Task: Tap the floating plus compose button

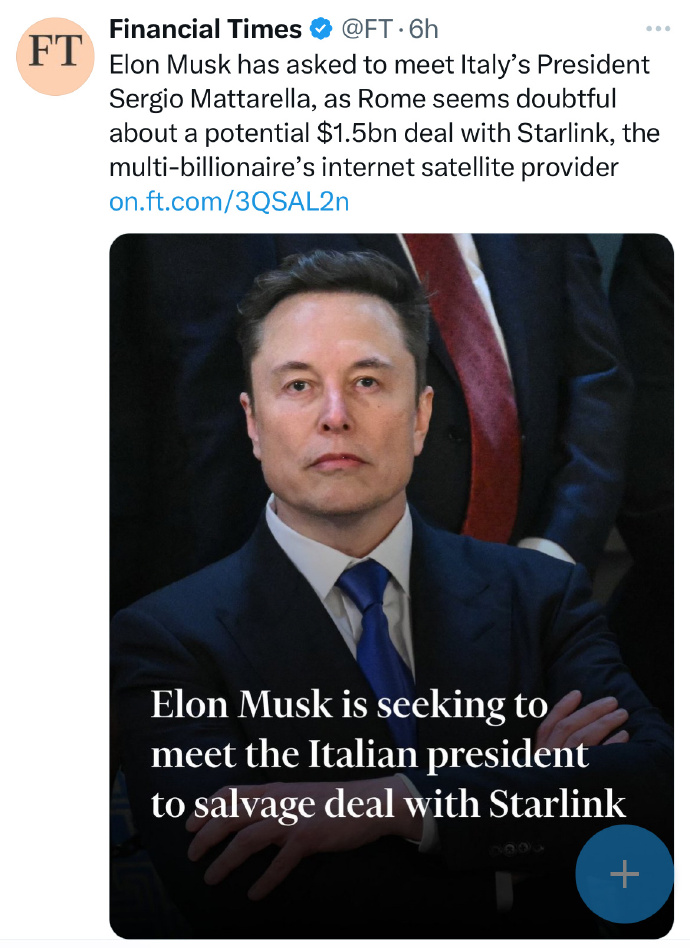Action: [624, 874]
